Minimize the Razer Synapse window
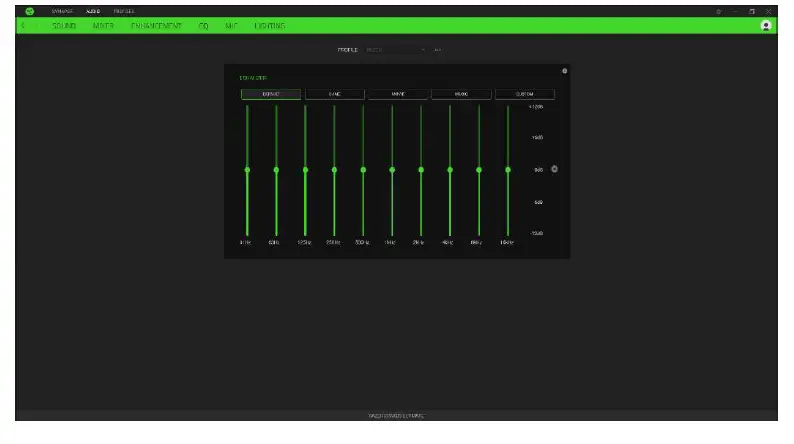Viewport: 794px width, 444px height. tap(735, 11)
